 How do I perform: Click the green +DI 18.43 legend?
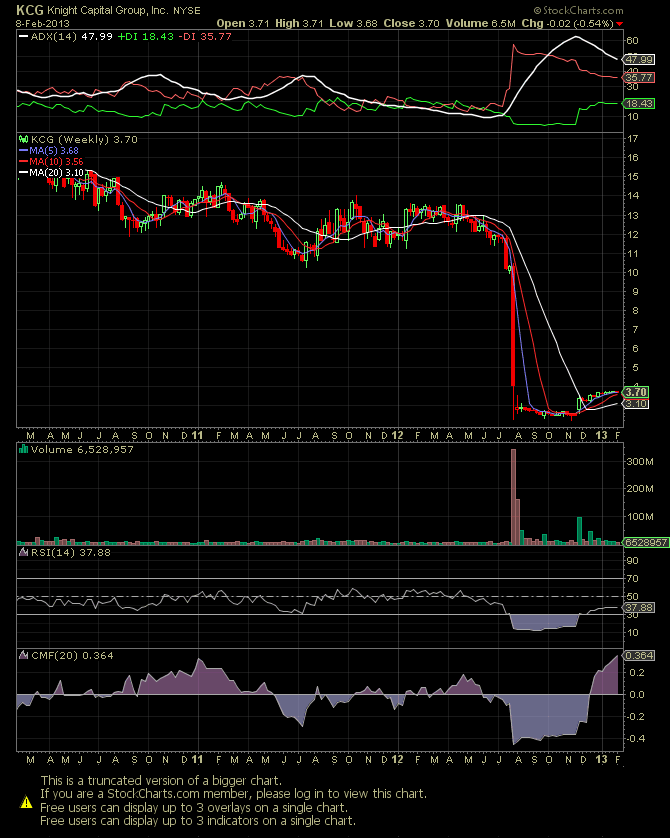(x=145, y=37)
